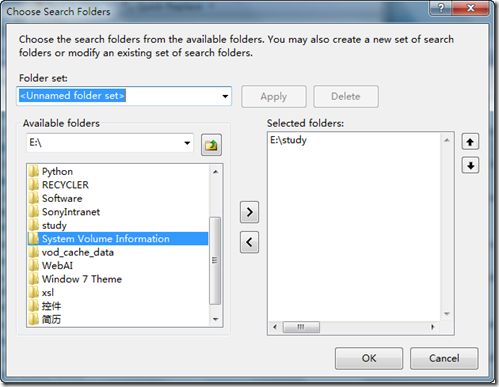Select the xsl folder
Image resolution: width=499 pixels, height=387 pixels.
(x=118, y=293)
